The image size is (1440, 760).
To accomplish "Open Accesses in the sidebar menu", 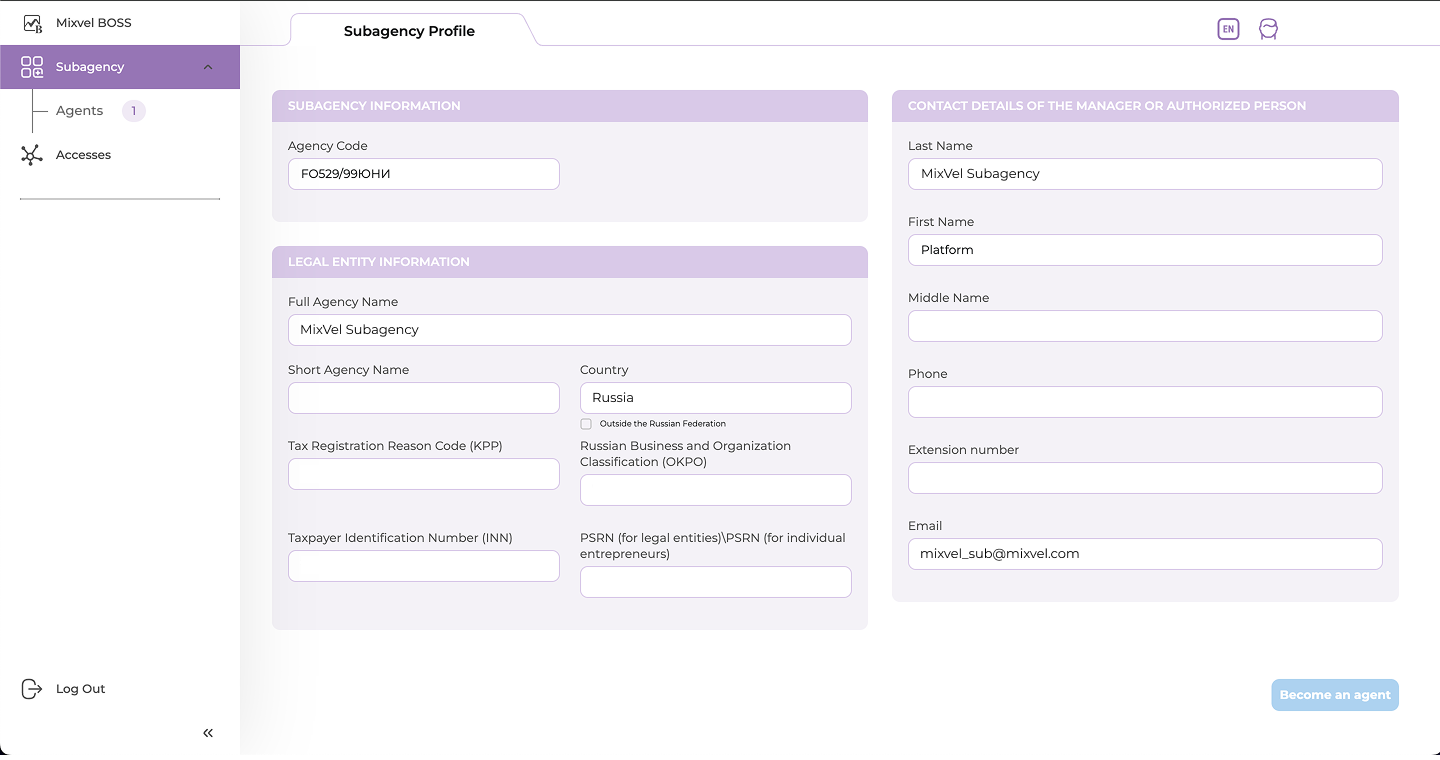I will [83, 155].
